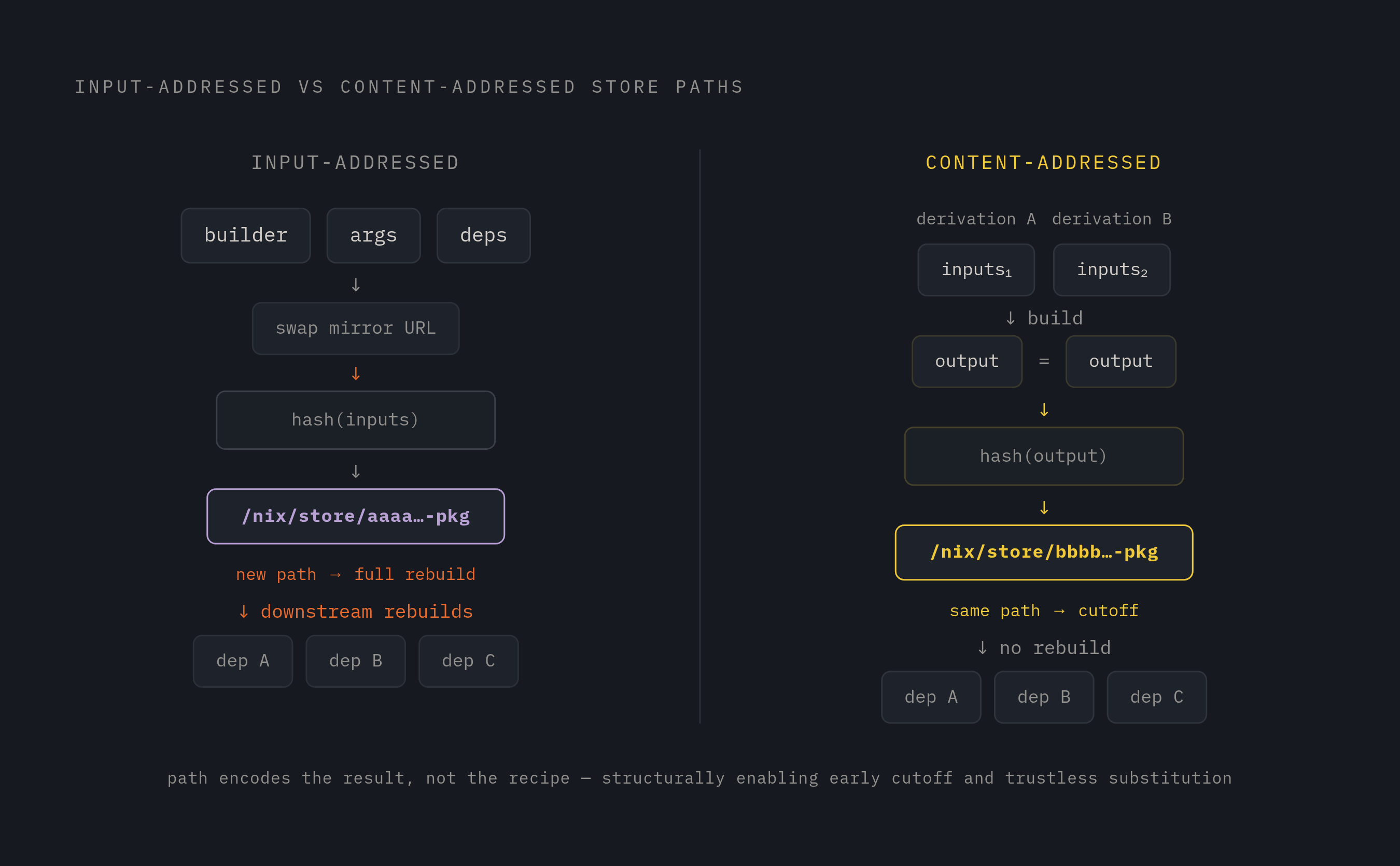Click the yellow arrow above the bbbb path box
This screenshot has width=1400, height=866.
pyautogui.click(x=1044, y=507)
